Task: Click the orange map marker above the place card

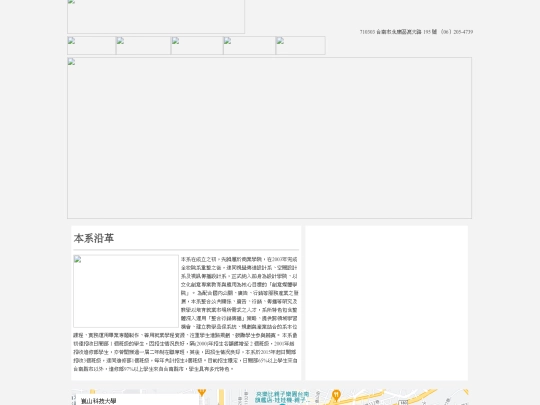Action: point(202,392)
